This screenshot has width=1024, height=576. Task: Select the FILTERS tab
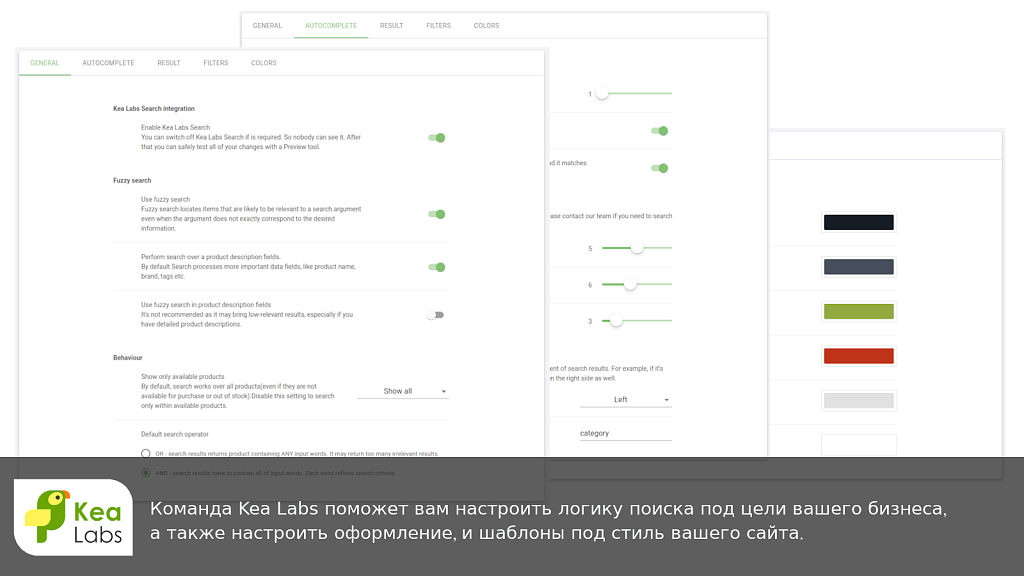tap(215, 62)
